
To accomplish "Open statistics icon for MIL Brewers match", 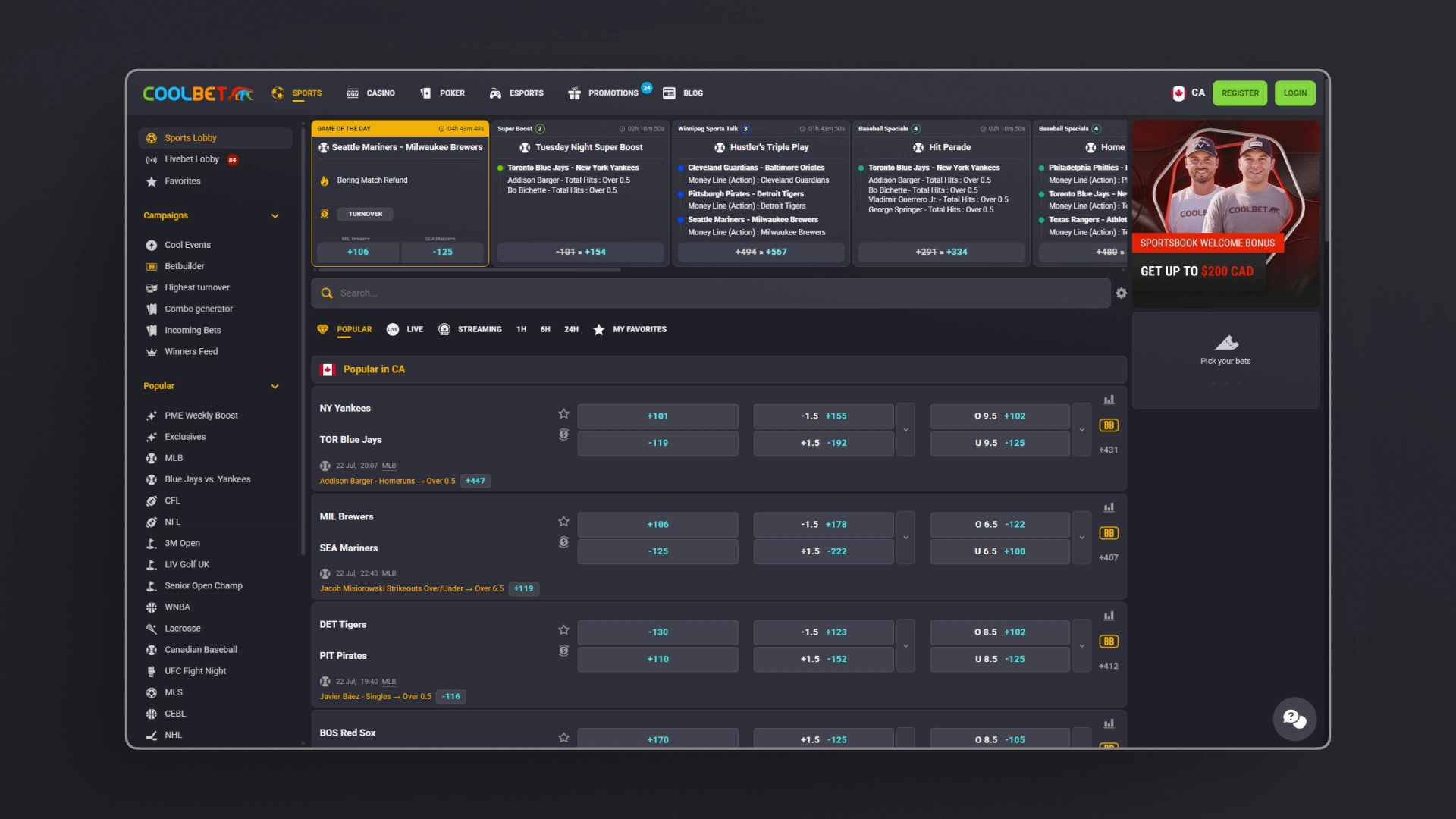I will (x=1109, y=507).
